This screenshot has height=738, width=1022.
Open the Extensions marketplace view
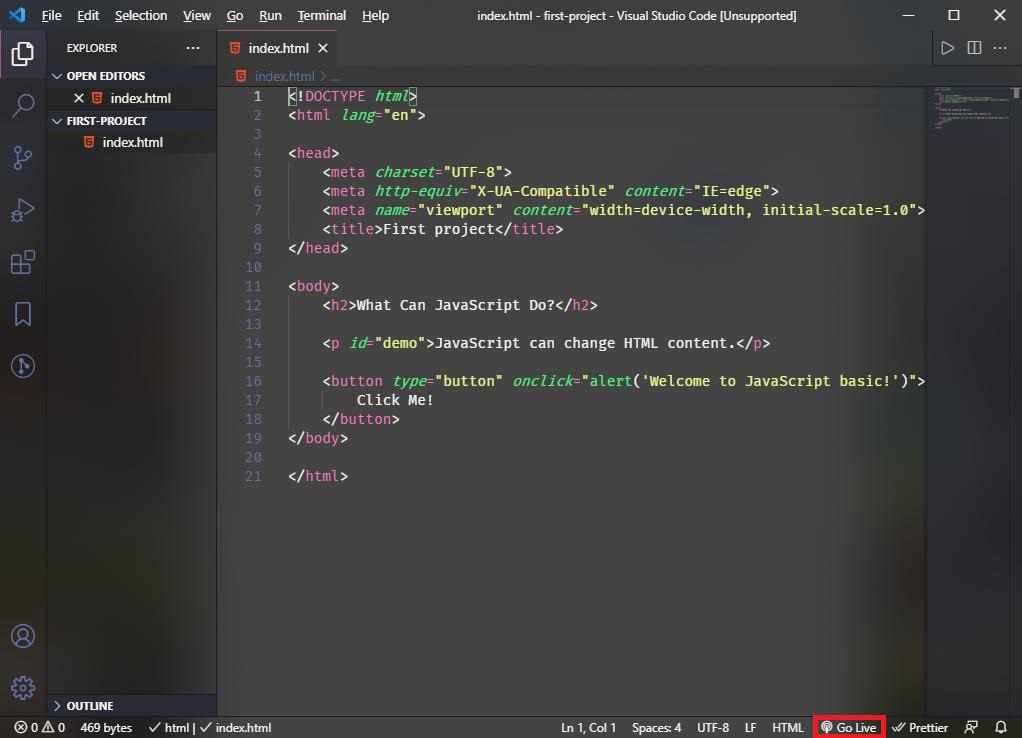[x=22, y=262]
